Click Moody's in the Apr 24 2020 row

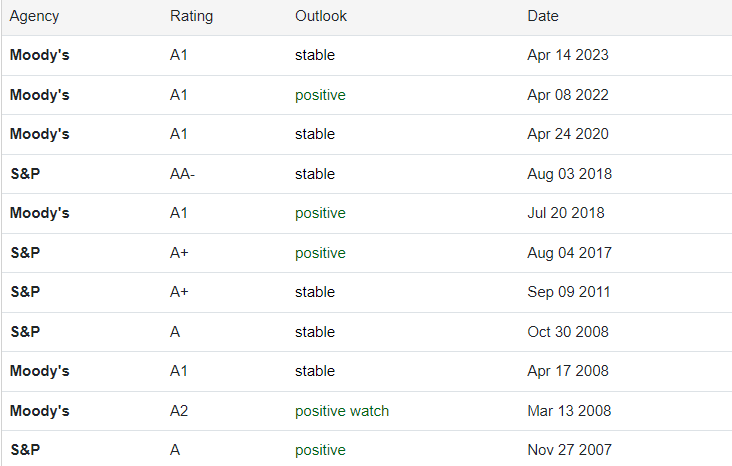coord(39,134)
